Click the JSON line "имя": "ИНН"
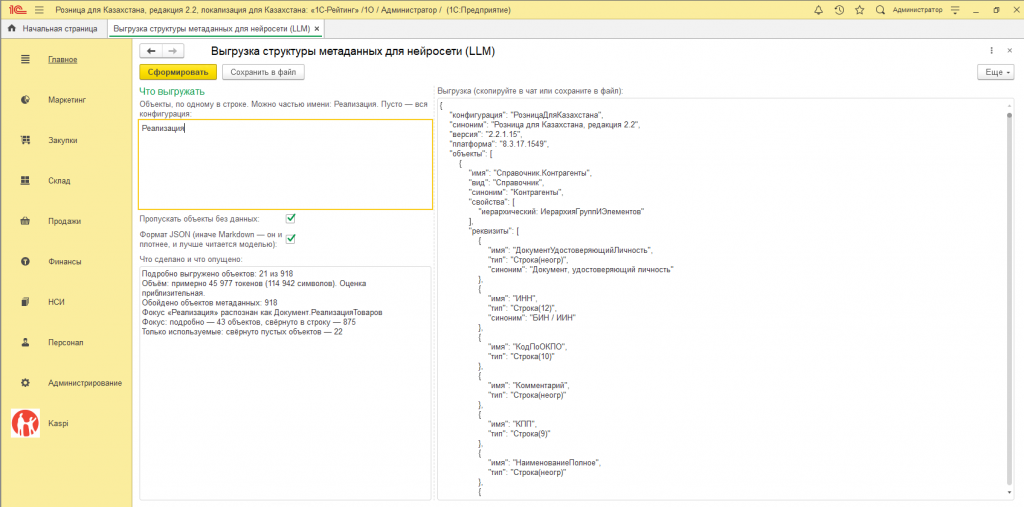1024x507 pixels. click(x=513, y=298)
